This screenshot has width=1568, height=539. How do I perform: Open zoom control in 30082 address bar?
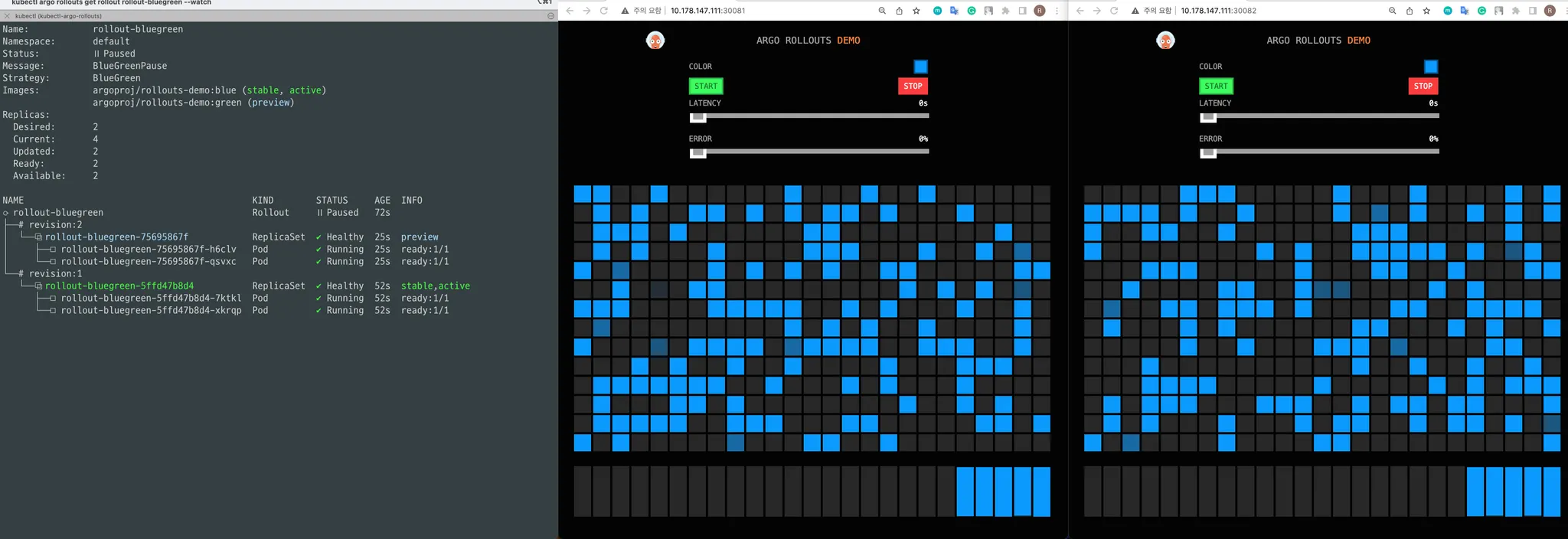(x=1392, y=11)
